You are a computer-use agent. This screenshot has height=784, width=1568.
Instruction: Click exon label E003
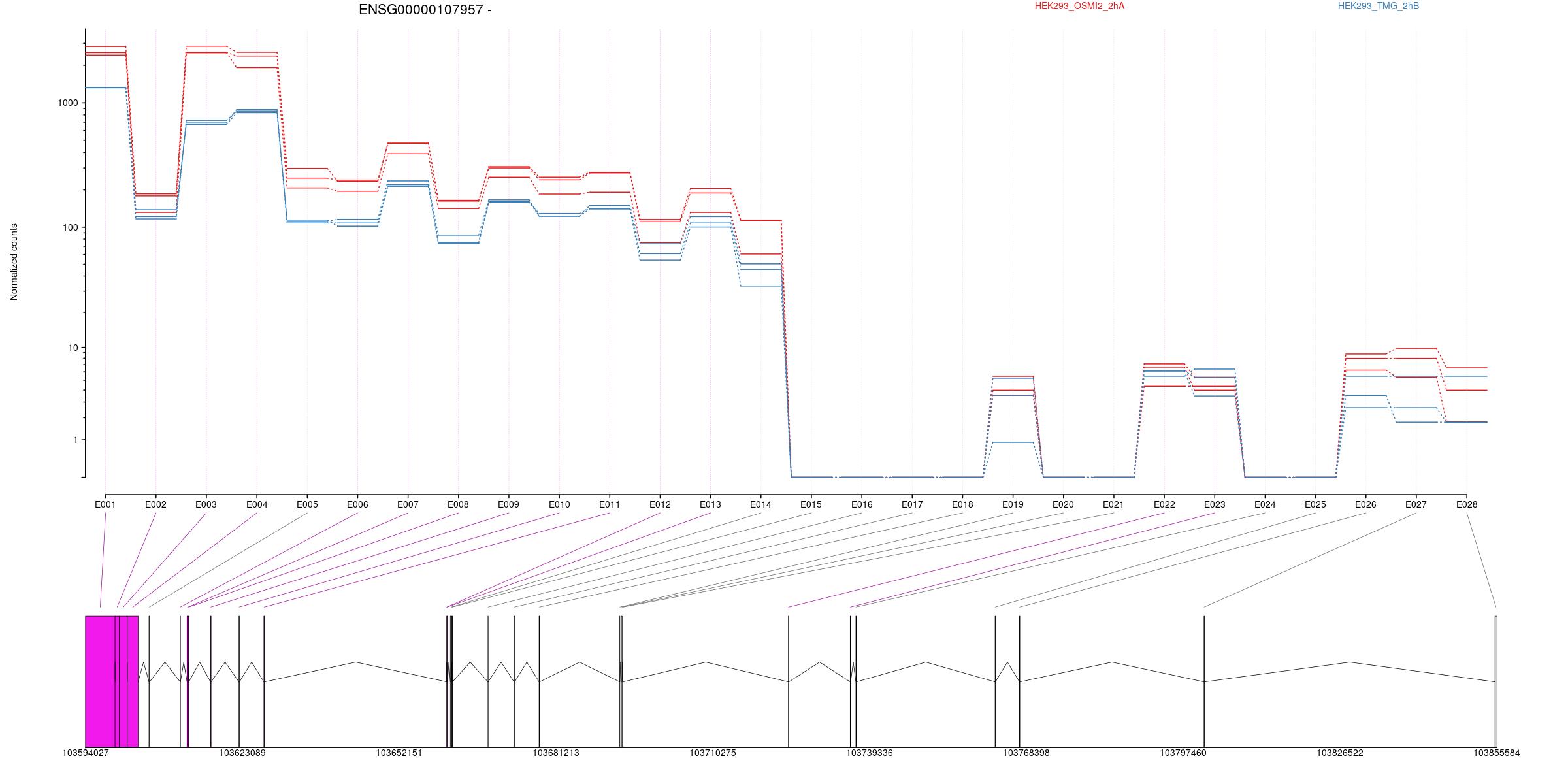tap(206, 504)
